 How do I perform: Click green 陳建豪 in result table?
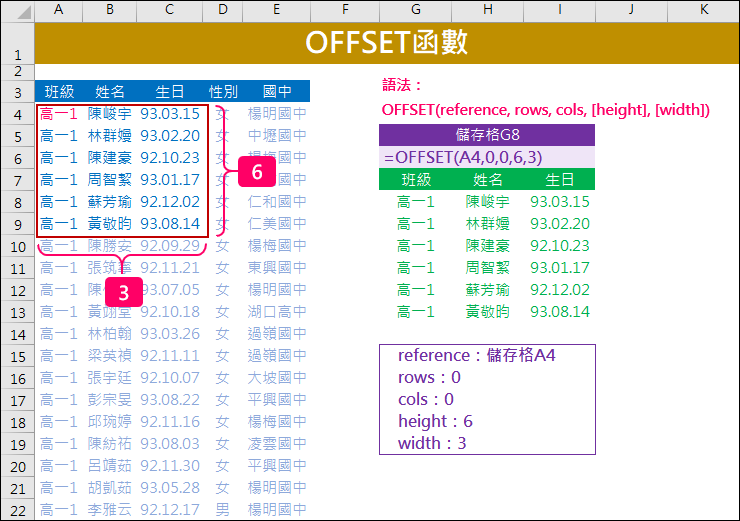click(x=488, y=246)
